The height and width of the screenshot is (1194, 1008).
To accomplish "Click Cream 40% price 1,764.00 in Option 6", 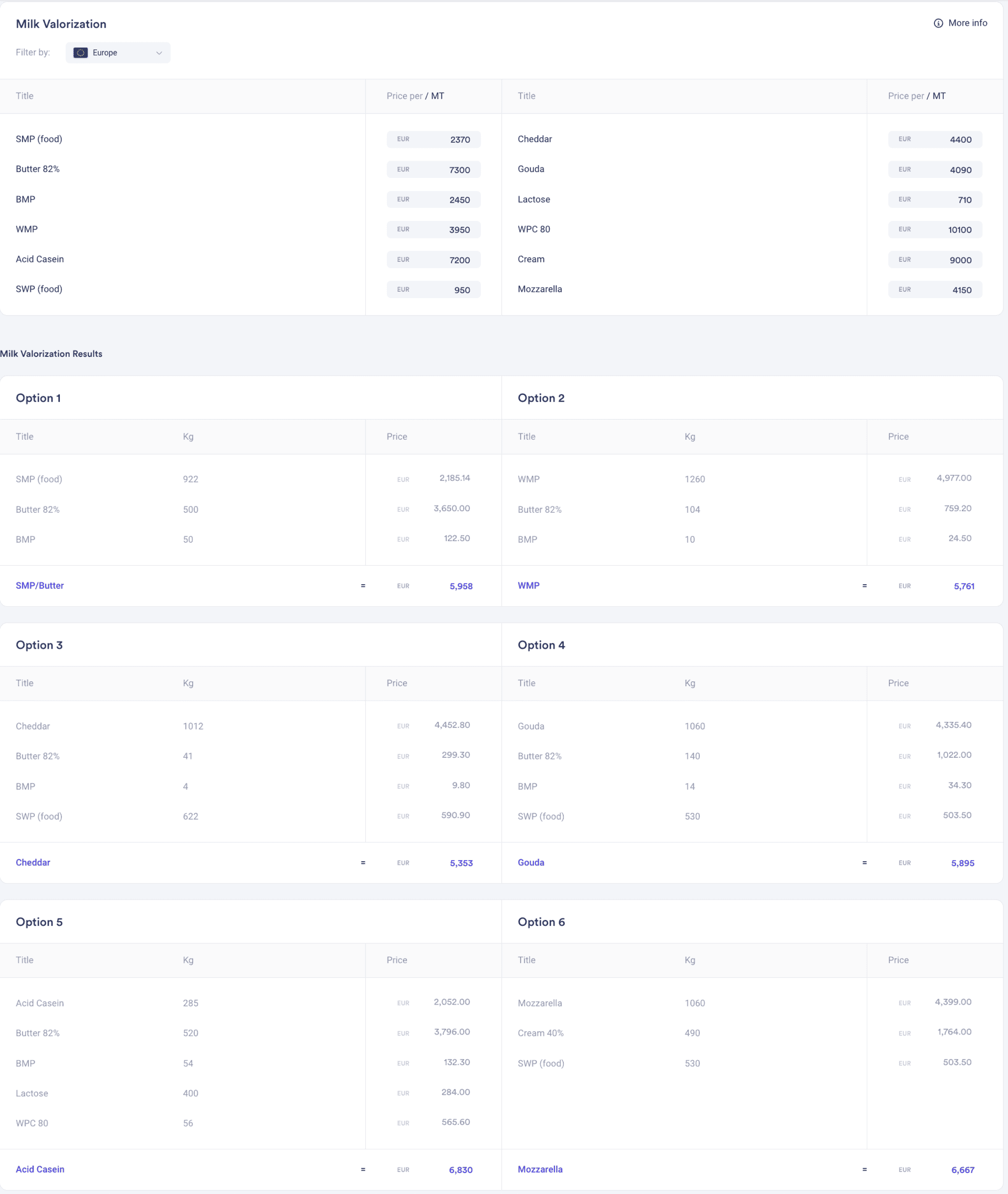I will click(x=954, y=1032).
